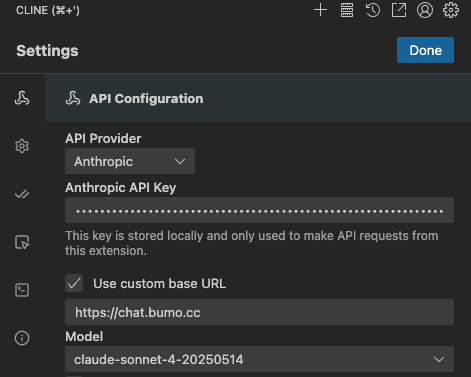Select the claude-sonnet-4-20250514 model combo box
471x377 pixels.
[x=259, y=359]
